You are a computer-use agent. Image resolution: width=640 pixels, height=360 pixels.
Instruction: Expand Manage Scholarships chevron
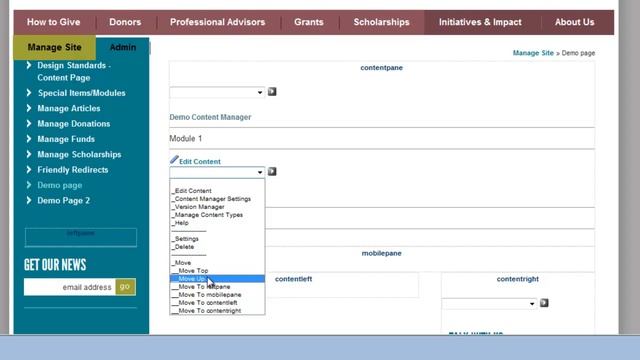pos(29,154)
